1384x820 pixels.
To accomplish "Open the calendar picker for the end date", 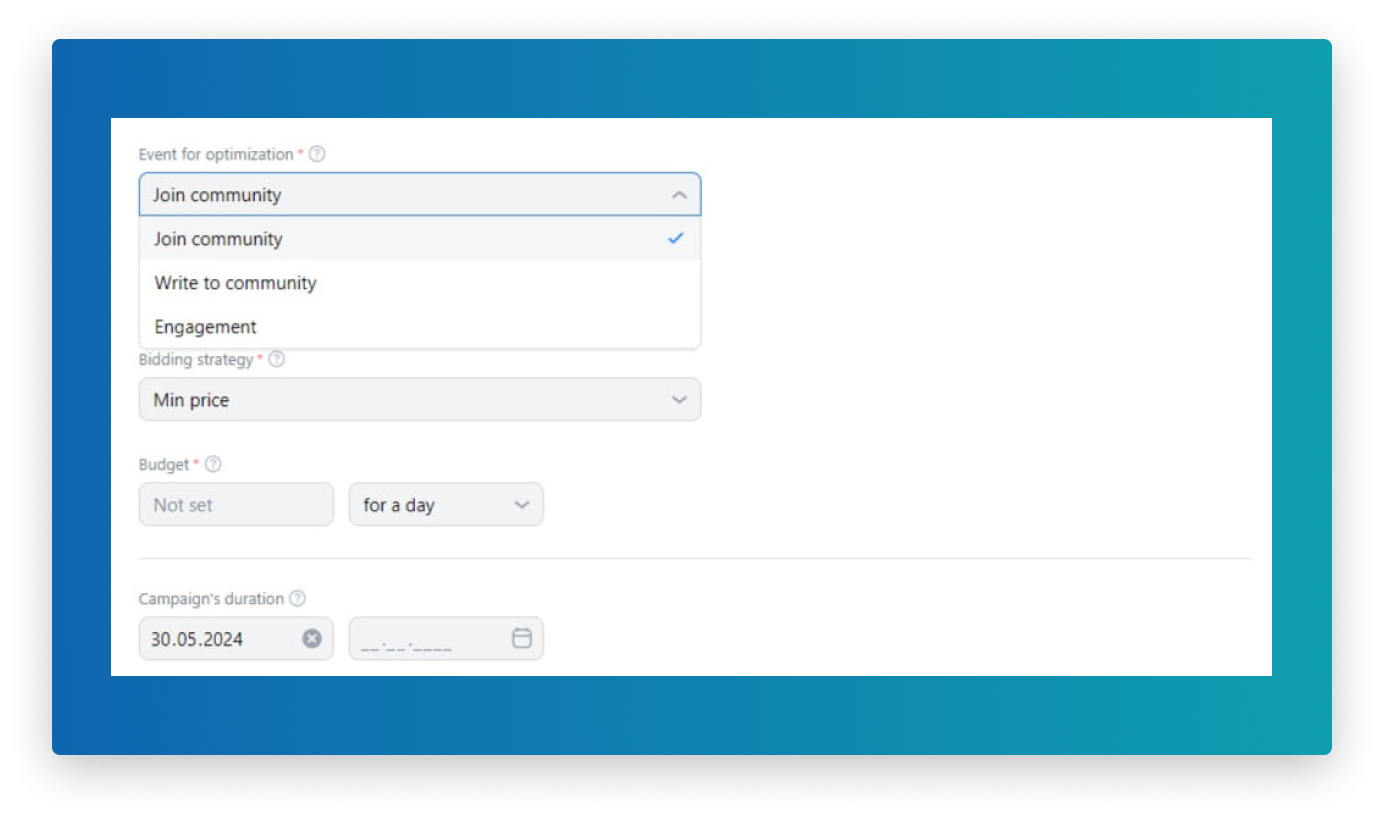I will pos(520,637).
